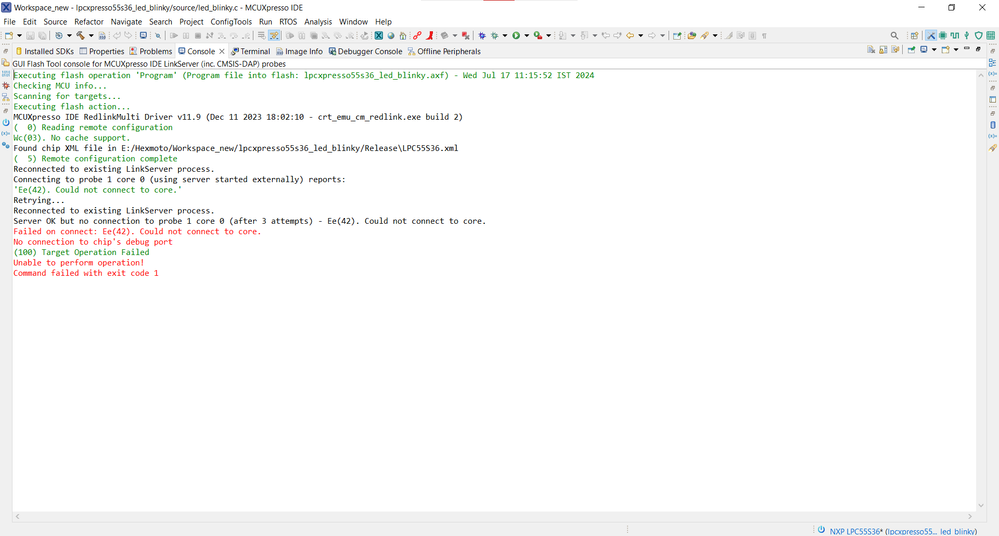
Task: Click '(100) Target Operation Failed' line
Action: pyautogui.click(x=82, y=252)
